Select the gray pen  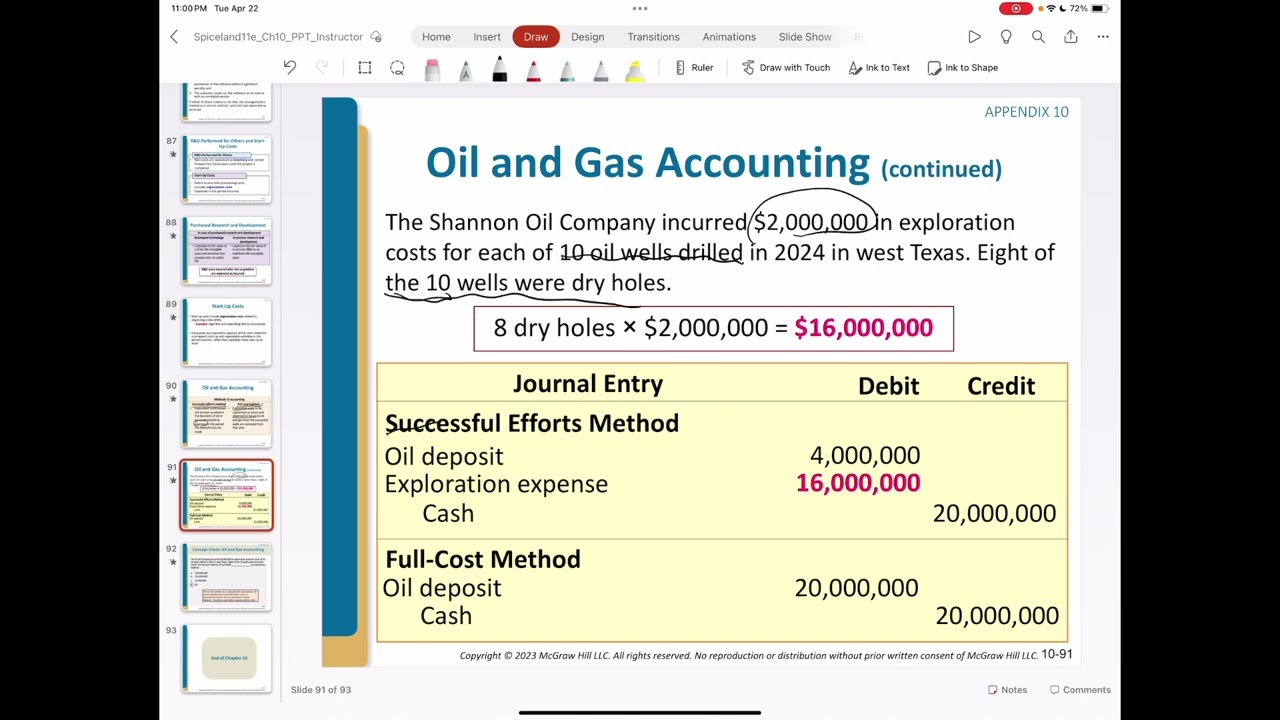(x=600, y=69)
